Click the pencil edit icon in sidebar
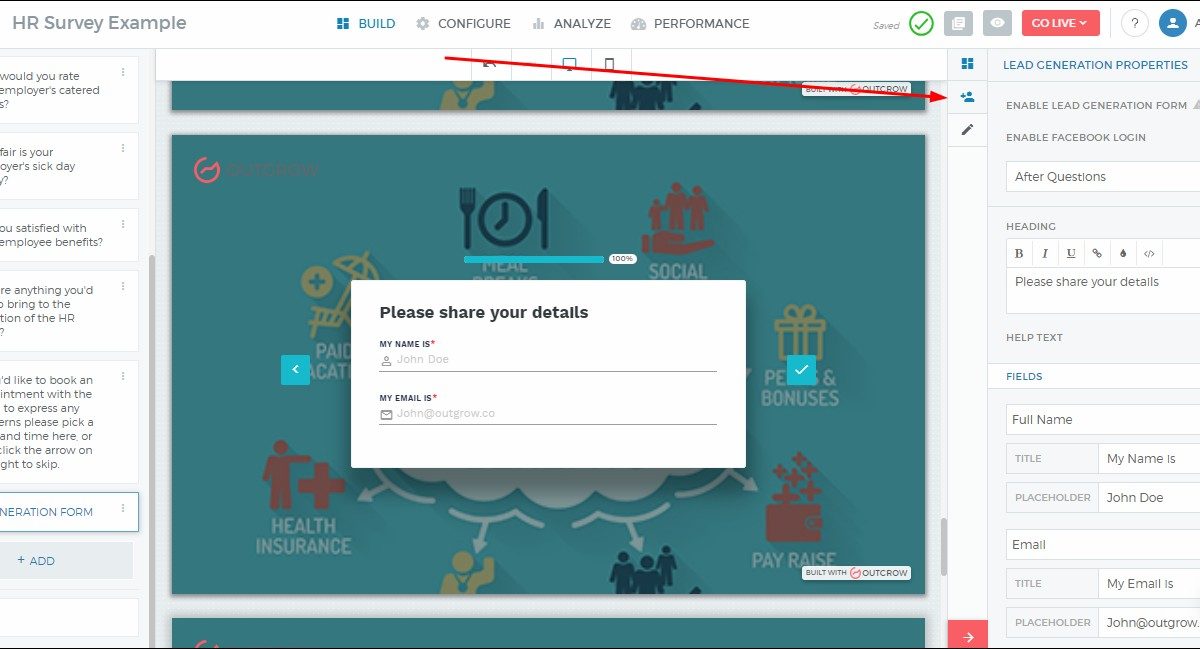The image size is (1200, 649). tap(967, 130)
